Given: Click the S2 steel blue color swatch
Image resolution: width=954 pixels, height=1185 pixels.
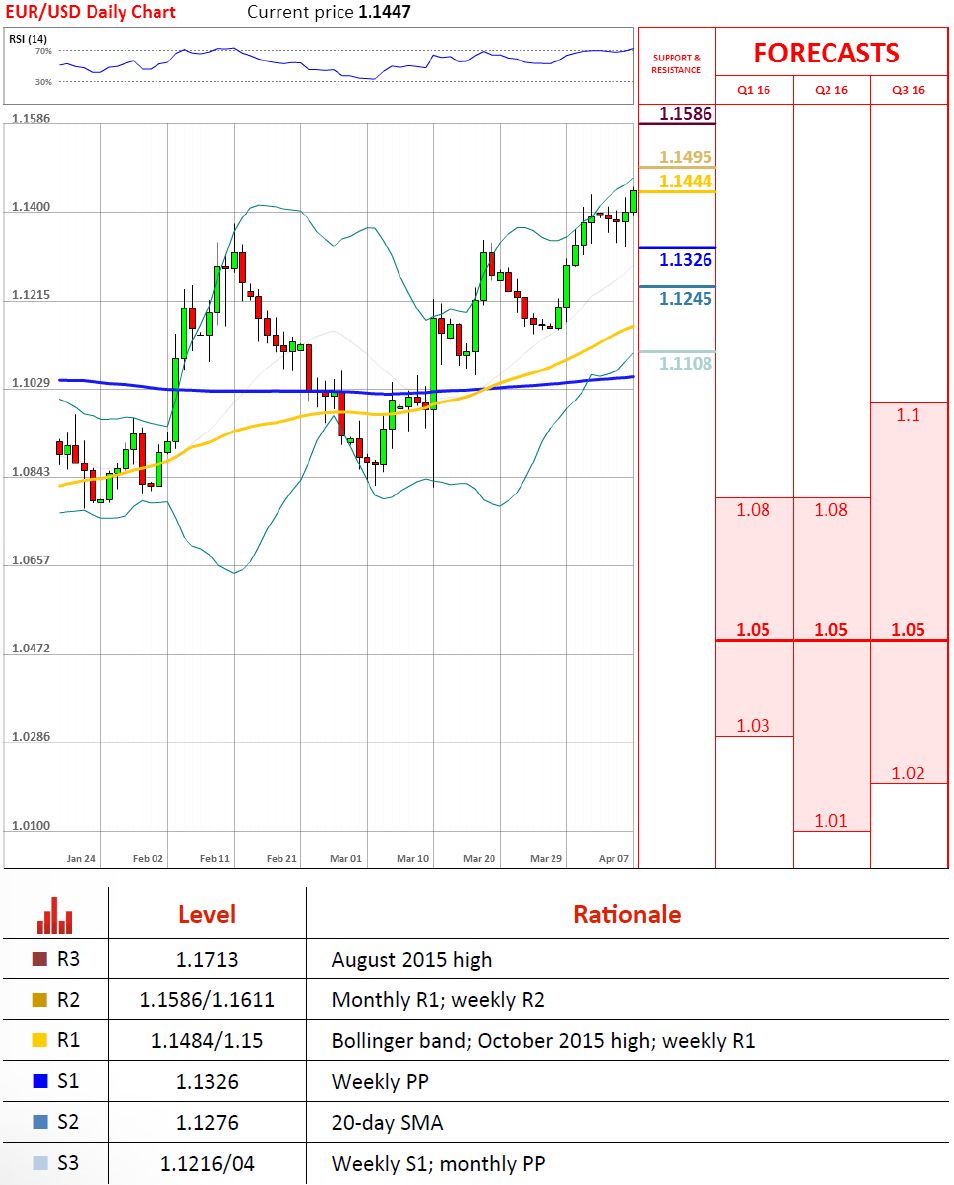Looking at the screenshot, I should click(x=40, y=1122).
